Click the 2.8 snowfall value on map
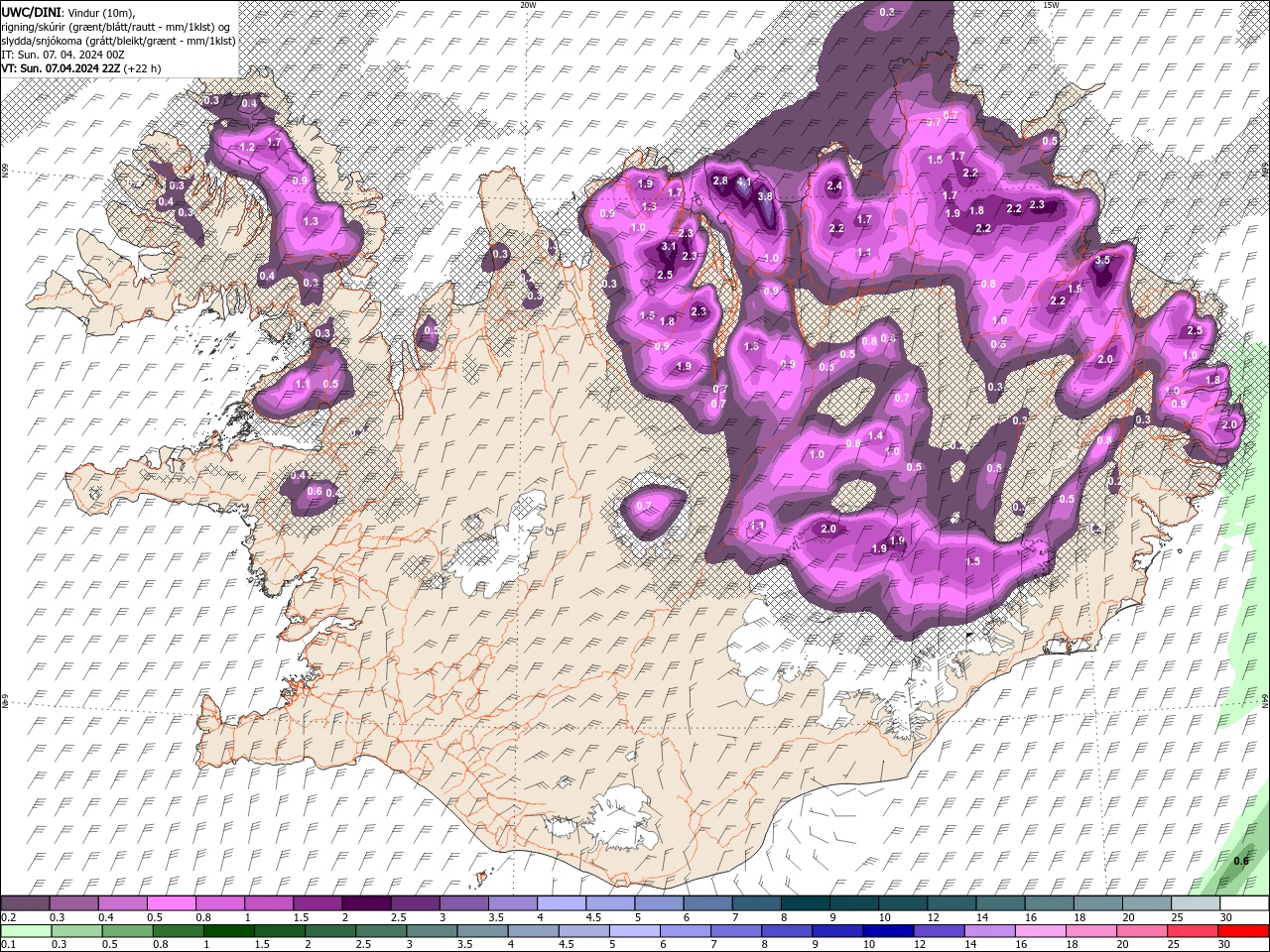Viewport: 1270px width, 952px height. 720,180
